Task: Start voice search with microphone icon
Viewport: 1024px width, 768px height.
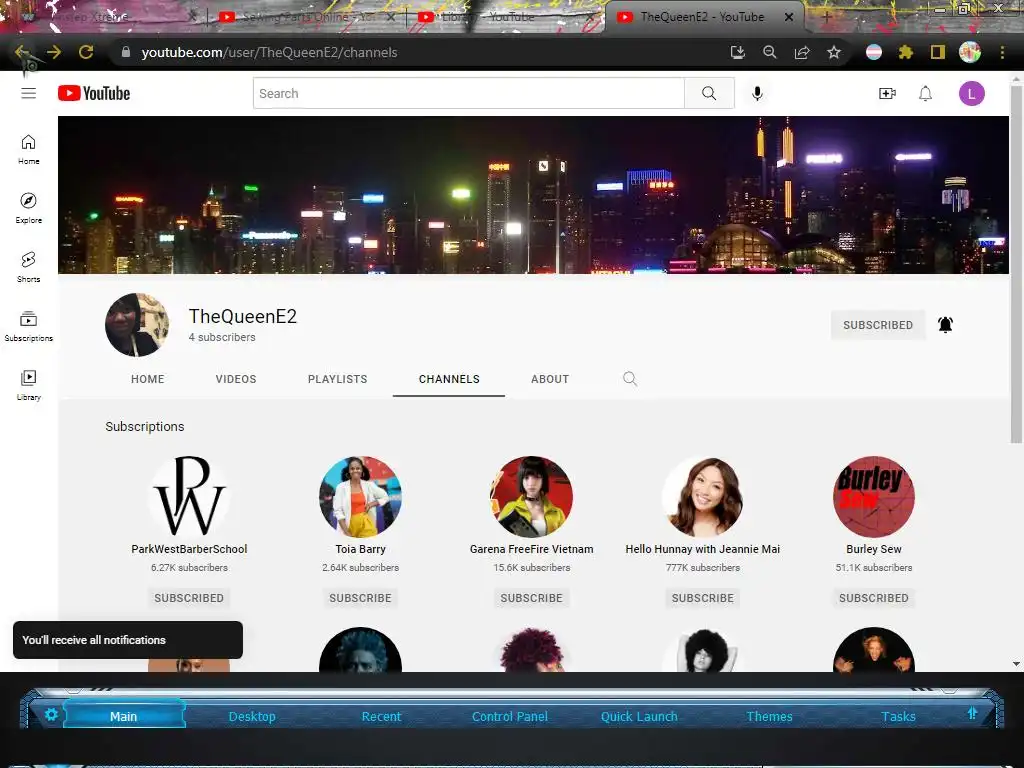Action: 757,93
